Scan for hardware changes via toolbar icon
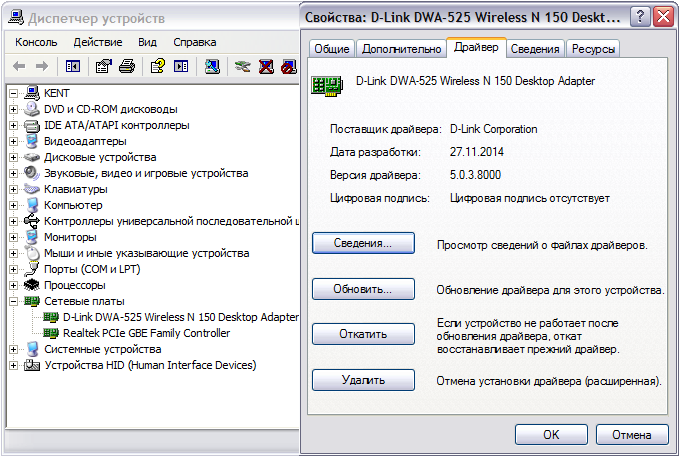The image size is (680, 456). point(212,66)
